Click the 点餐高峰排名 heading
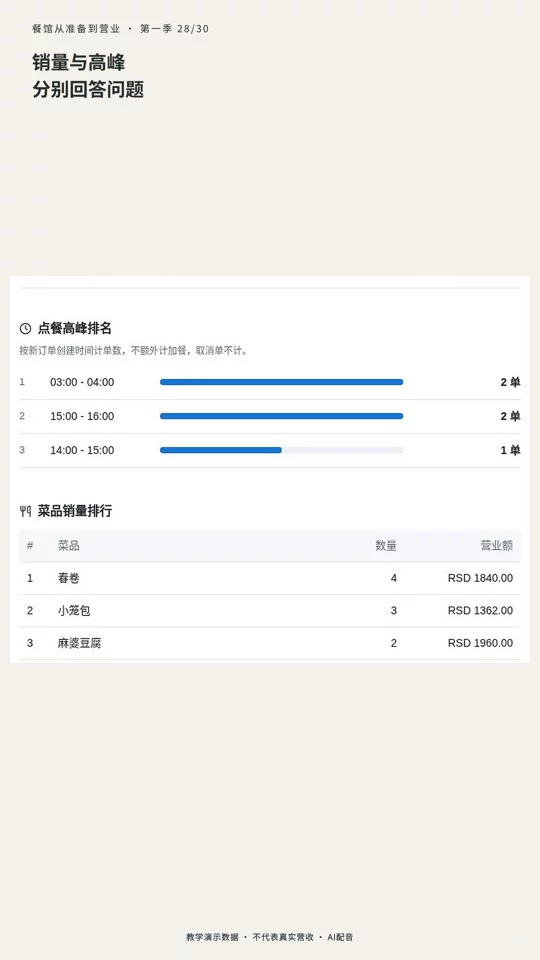This screenshot has width=540, height=960. (75, 329)
